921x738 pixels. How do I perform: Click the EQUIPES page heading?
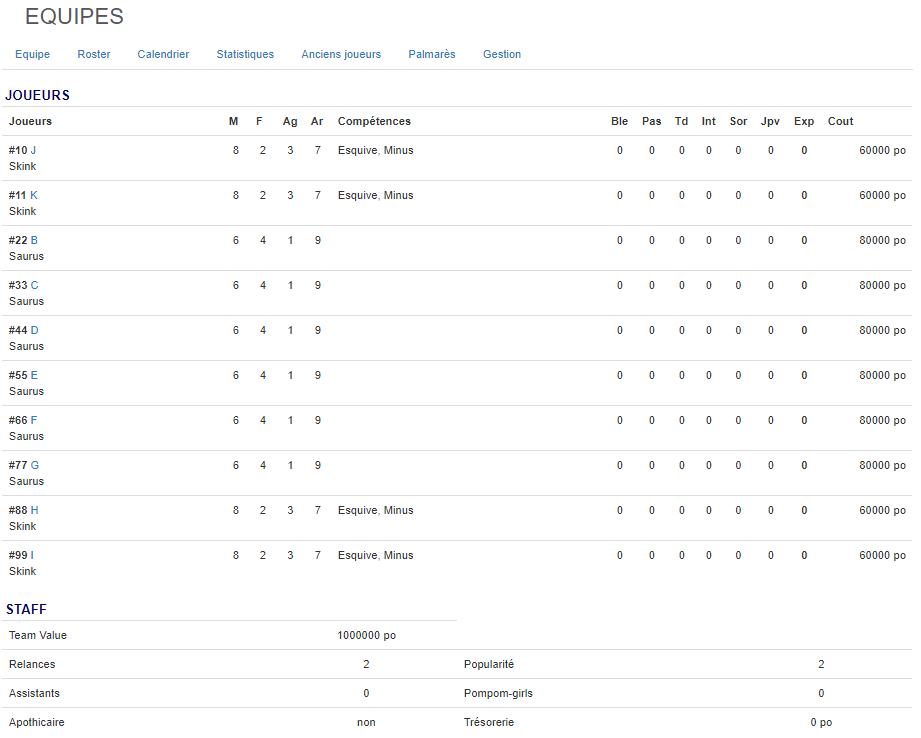click(74, 17)
